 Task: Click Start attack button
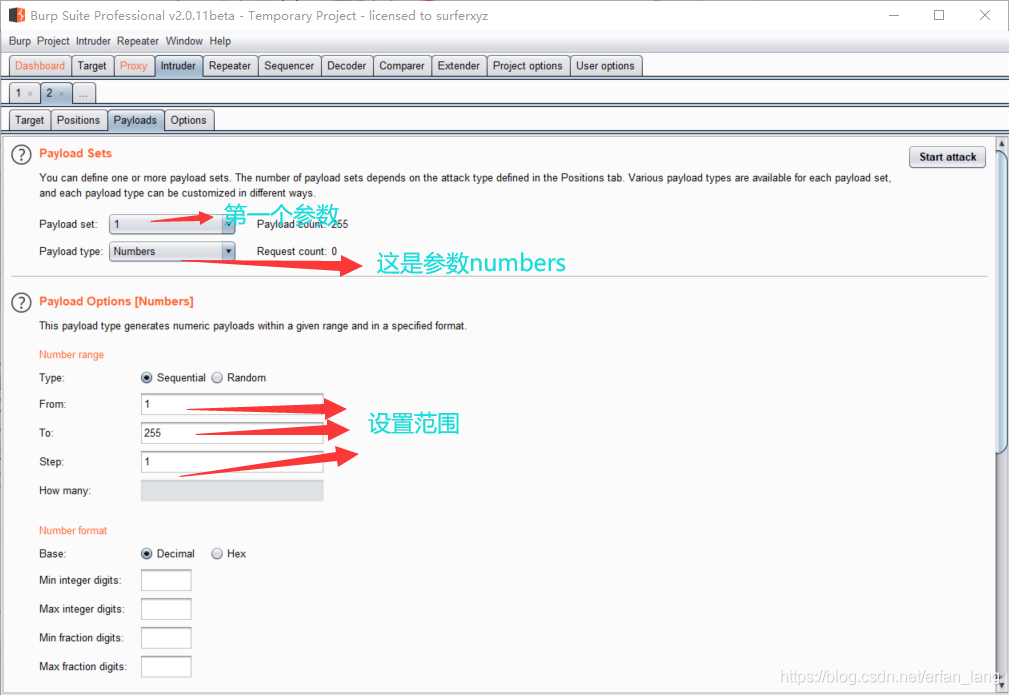pyautogui.click(x=947, y=157)
